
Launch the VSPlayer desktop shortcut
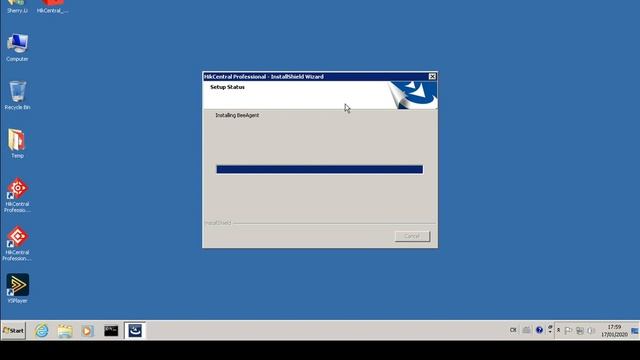17,289
